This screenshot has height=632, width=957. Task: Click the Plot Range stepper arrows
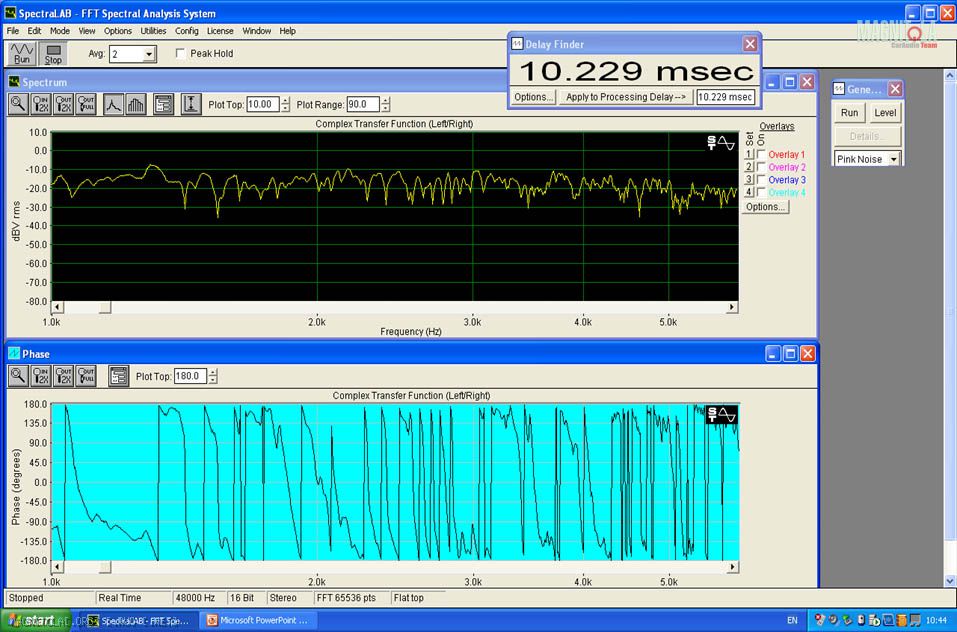(385, 104)
